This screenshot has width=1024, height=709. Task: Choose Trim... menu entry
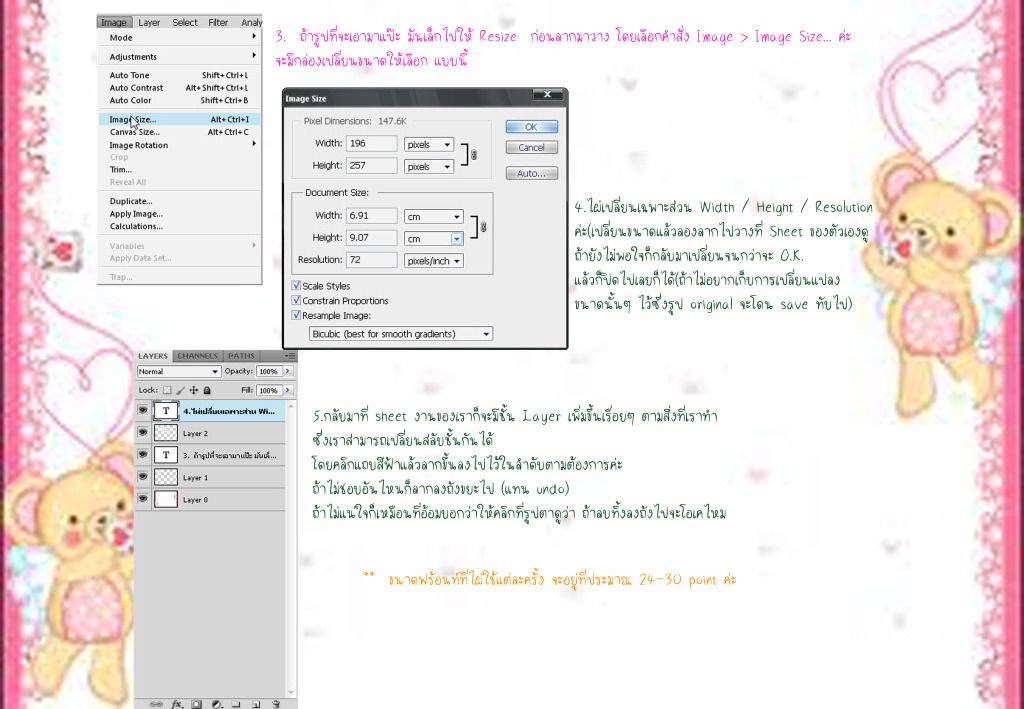[x=180, y=169]
